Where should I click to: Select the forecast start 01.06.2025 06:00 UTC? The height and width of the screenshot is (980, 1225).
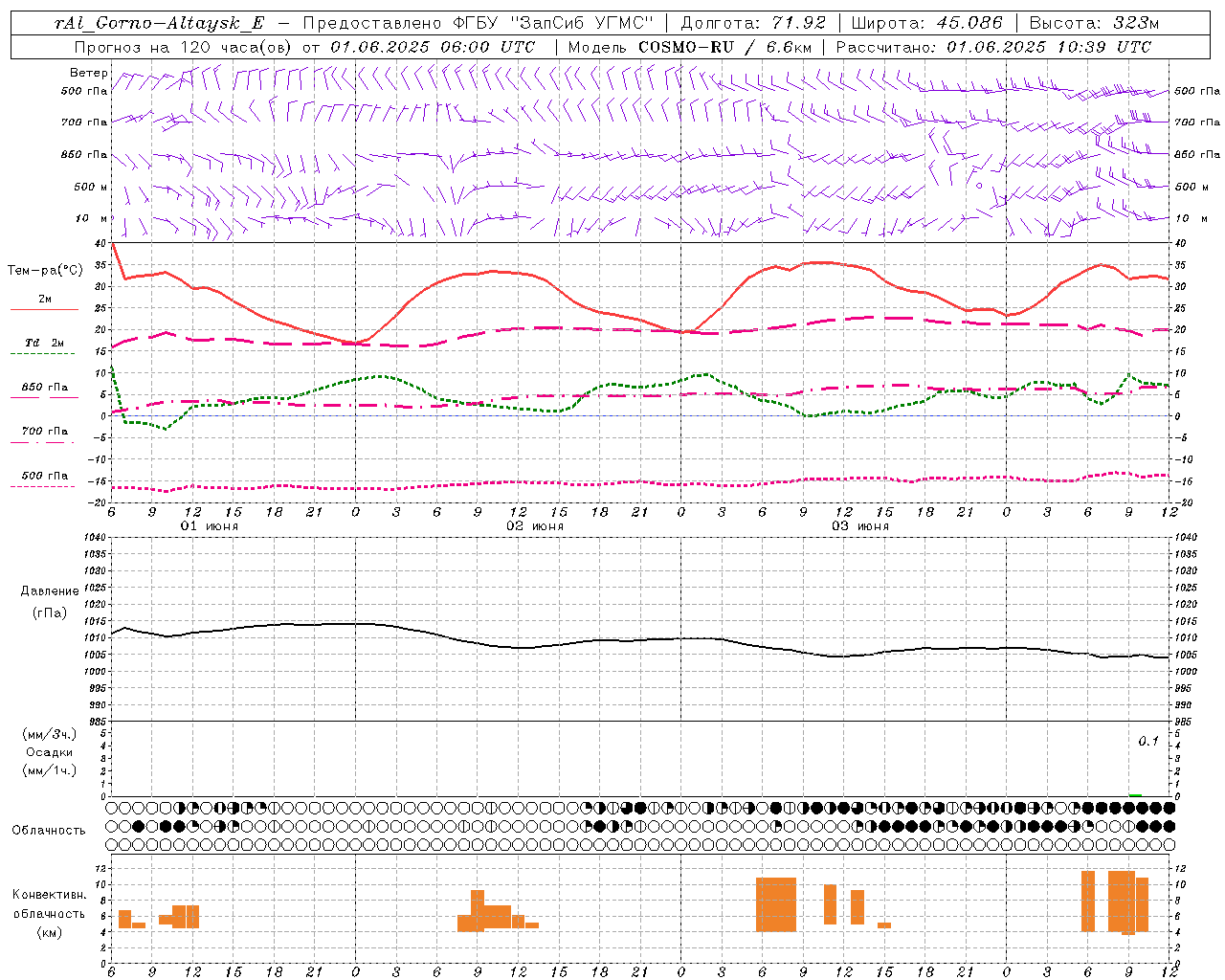pyautogui.click(x=433, y=47)
